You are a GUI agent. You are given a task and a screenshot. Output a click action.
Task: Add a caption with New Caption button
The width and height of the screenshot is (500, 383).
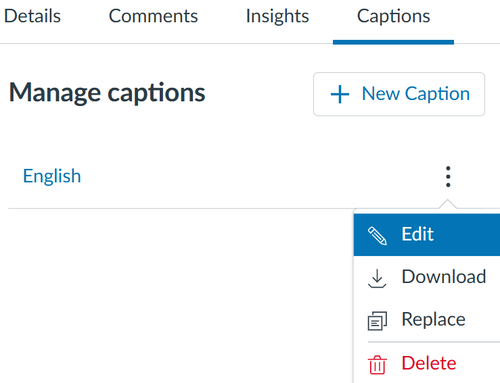(399, 94)
